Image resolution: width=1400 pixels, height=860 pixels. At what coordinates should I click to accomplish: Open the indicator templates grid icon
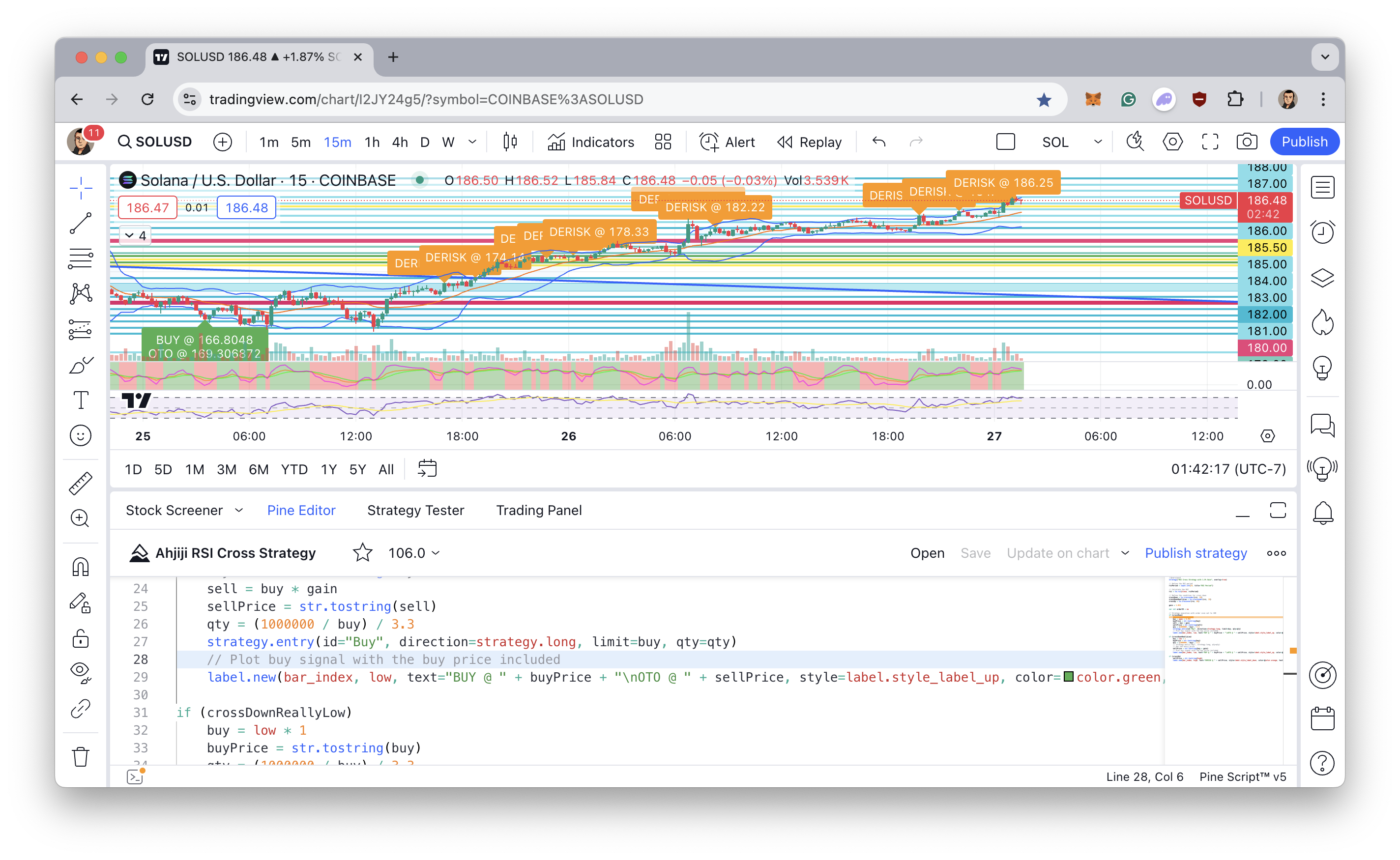(663, 142)
